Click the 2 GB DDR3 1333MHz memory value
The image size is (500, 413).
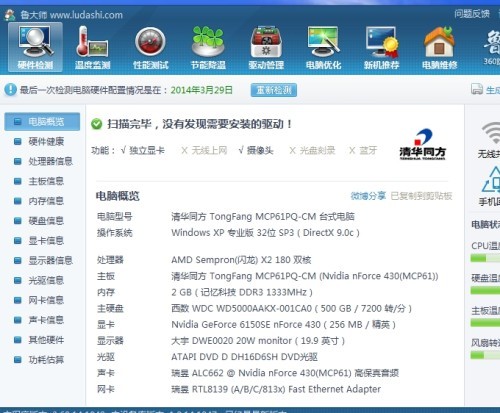tap(242, 292)
